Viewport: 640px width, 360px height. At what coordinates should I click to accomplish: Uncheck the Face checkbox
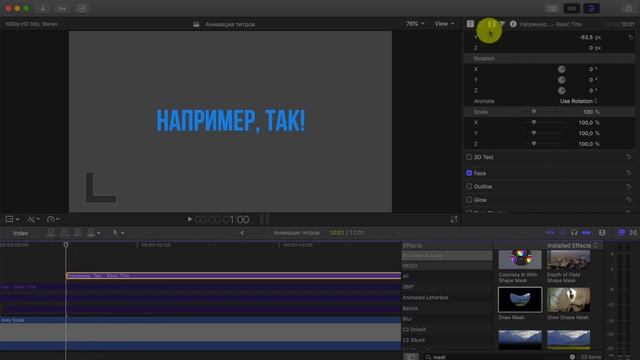(x=469, y=173)
